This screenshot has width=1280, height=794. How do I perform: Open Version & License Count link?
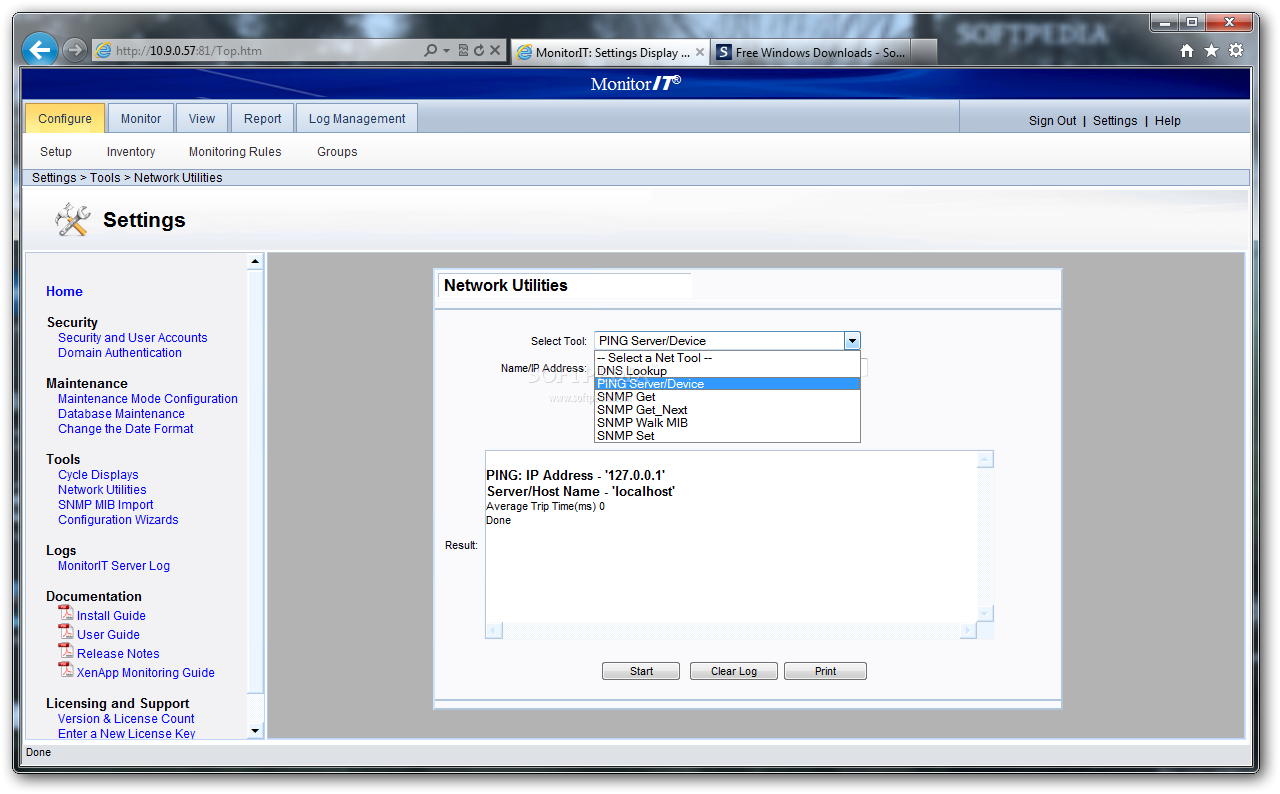tap(126, 719)
